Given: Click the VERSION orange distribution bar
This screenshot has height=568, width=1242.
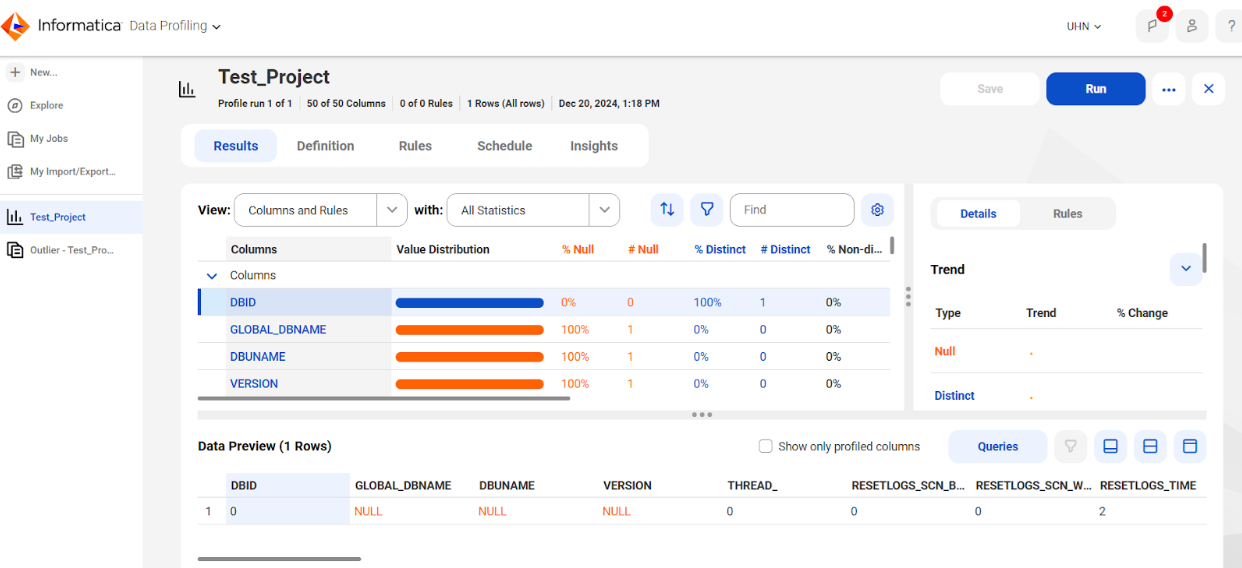Looking at the screenshot, I should pos(470,383).
